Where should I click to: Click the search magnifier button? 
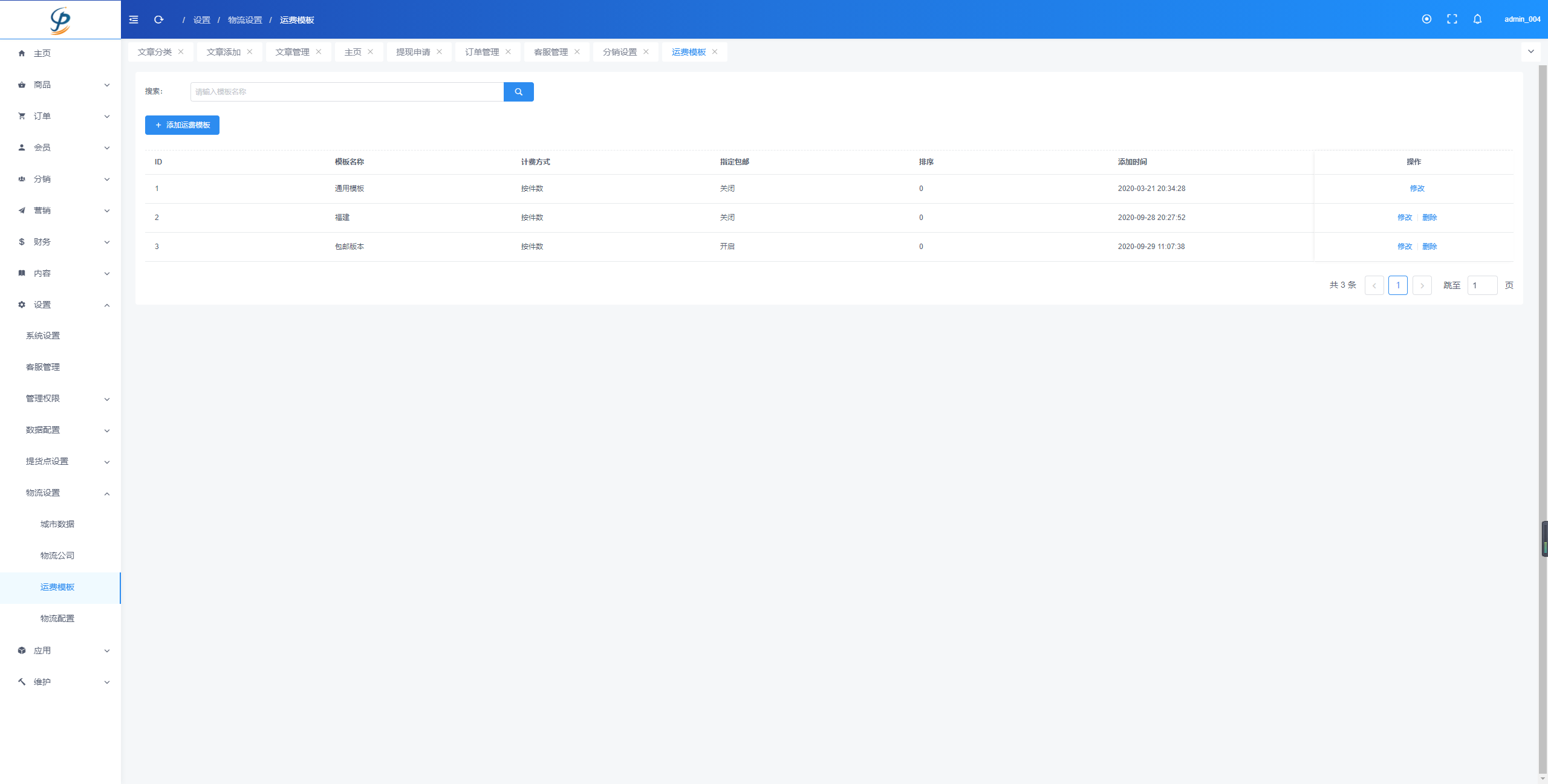click(x=519, y=92)
